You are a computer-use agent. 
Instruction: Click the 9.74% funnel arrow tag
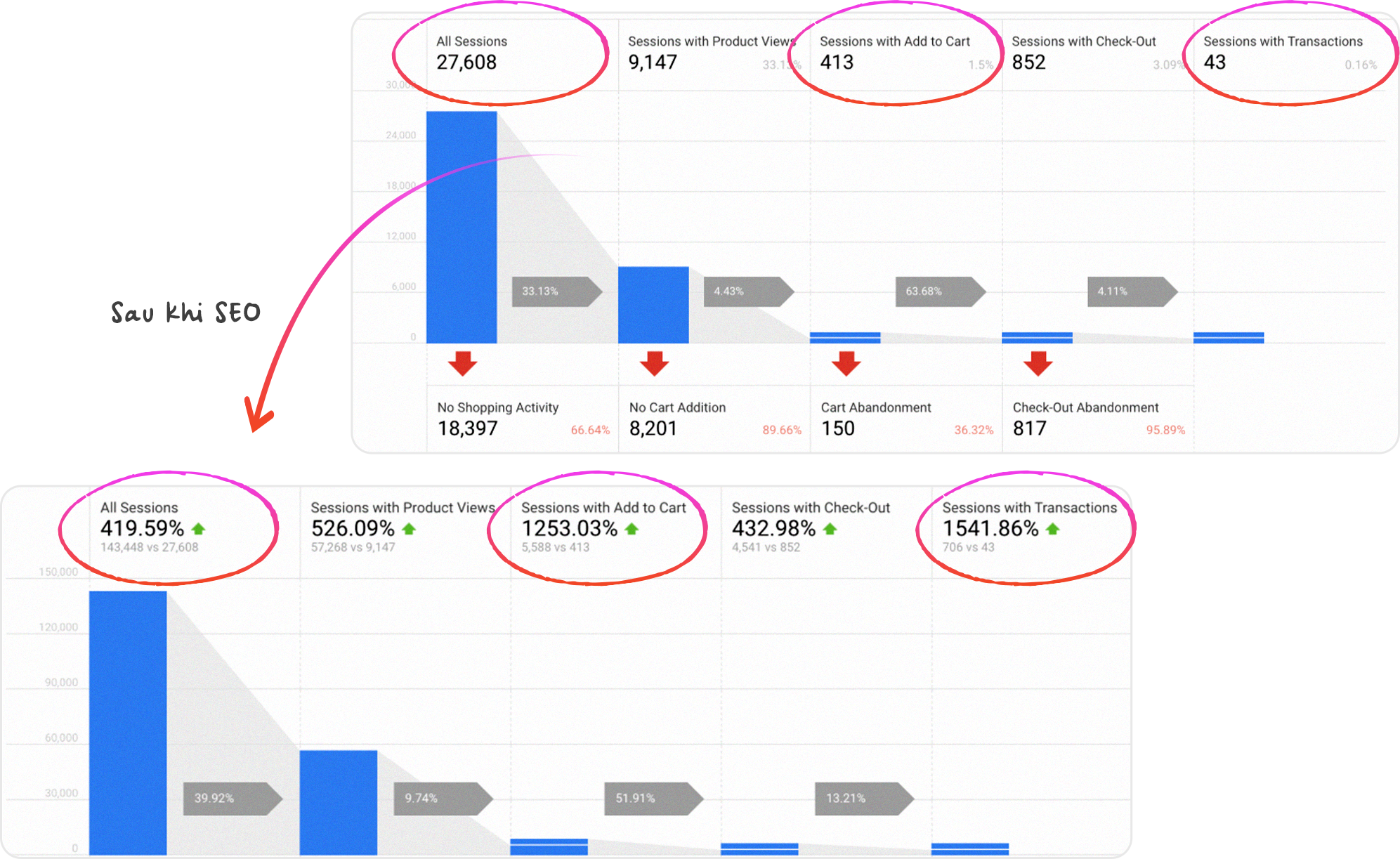[442, 799]
